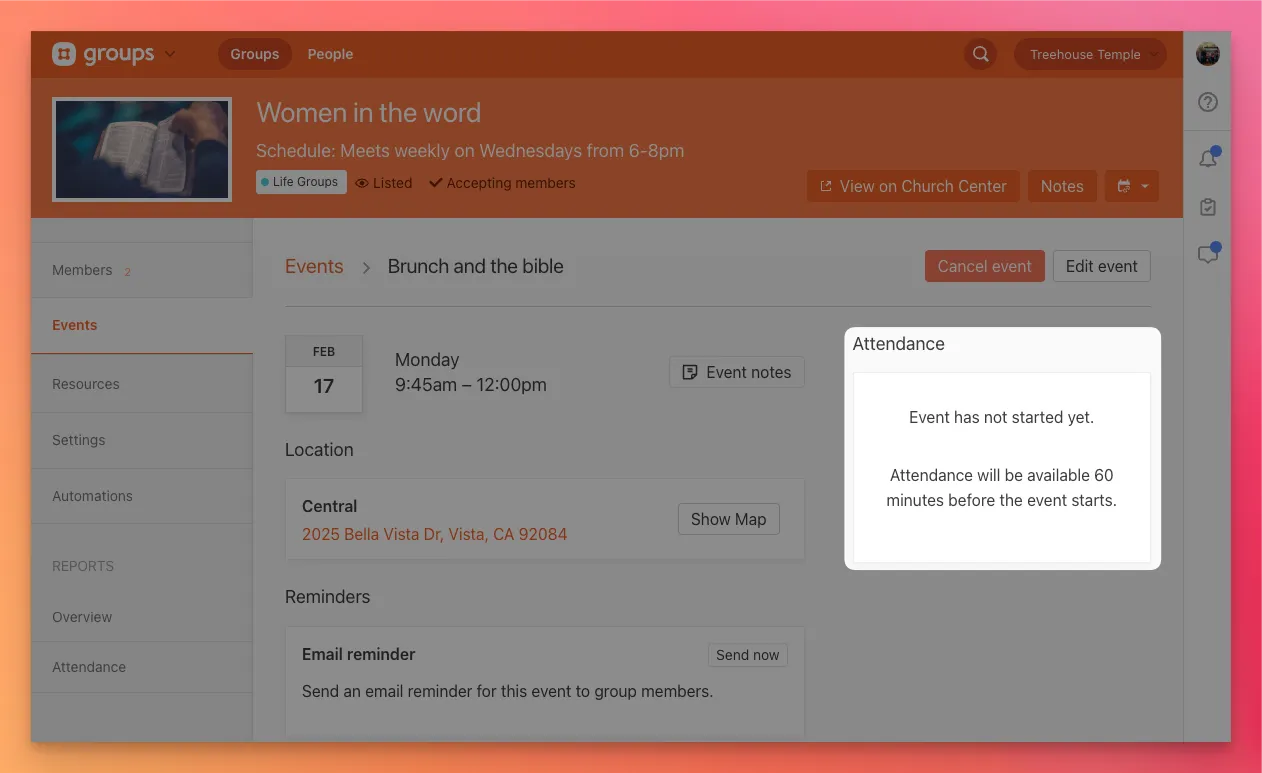
Task: Expand the calendar dropdown button
Action: tap(1131, 186)
